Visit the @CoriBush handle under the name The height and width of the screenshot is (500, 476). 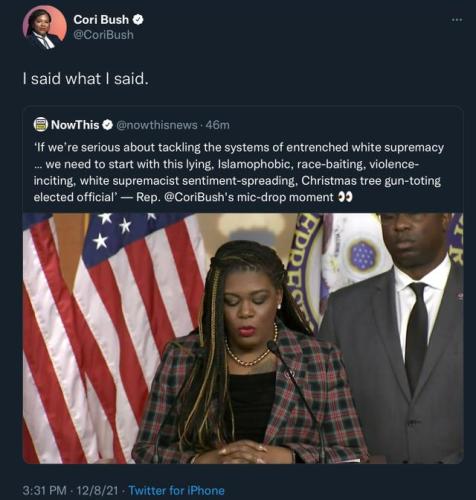point(104,35)
